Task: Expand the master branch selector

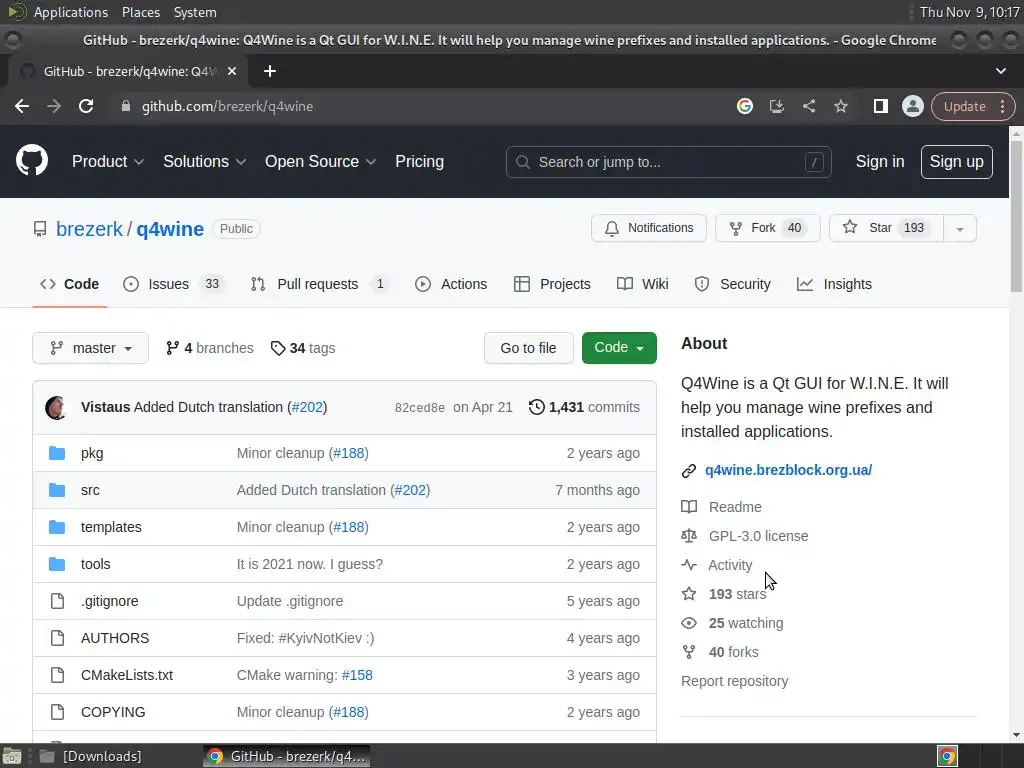Action: pyautogui.click(x=91, y=348)
